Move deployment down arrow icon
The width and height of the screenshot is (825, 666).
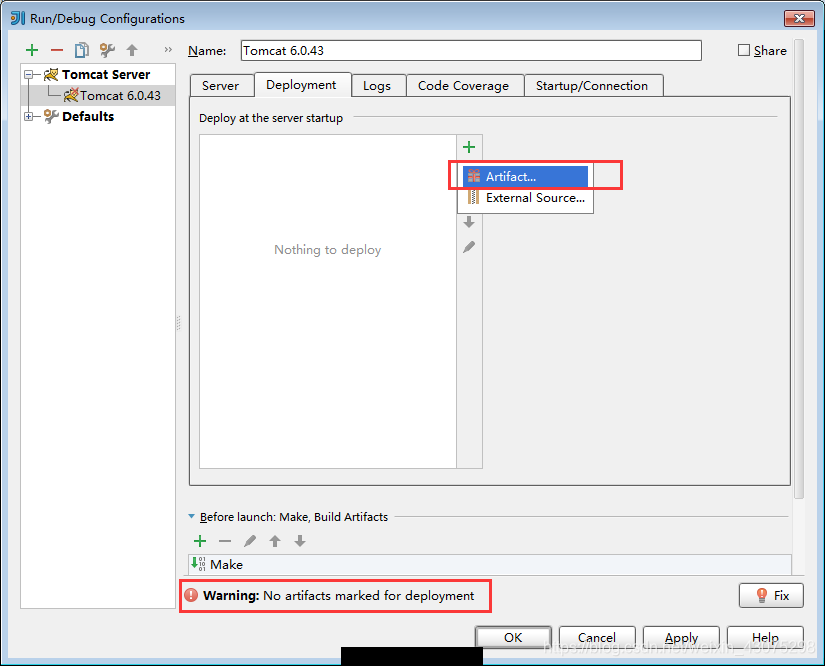[x=469, y=222]
